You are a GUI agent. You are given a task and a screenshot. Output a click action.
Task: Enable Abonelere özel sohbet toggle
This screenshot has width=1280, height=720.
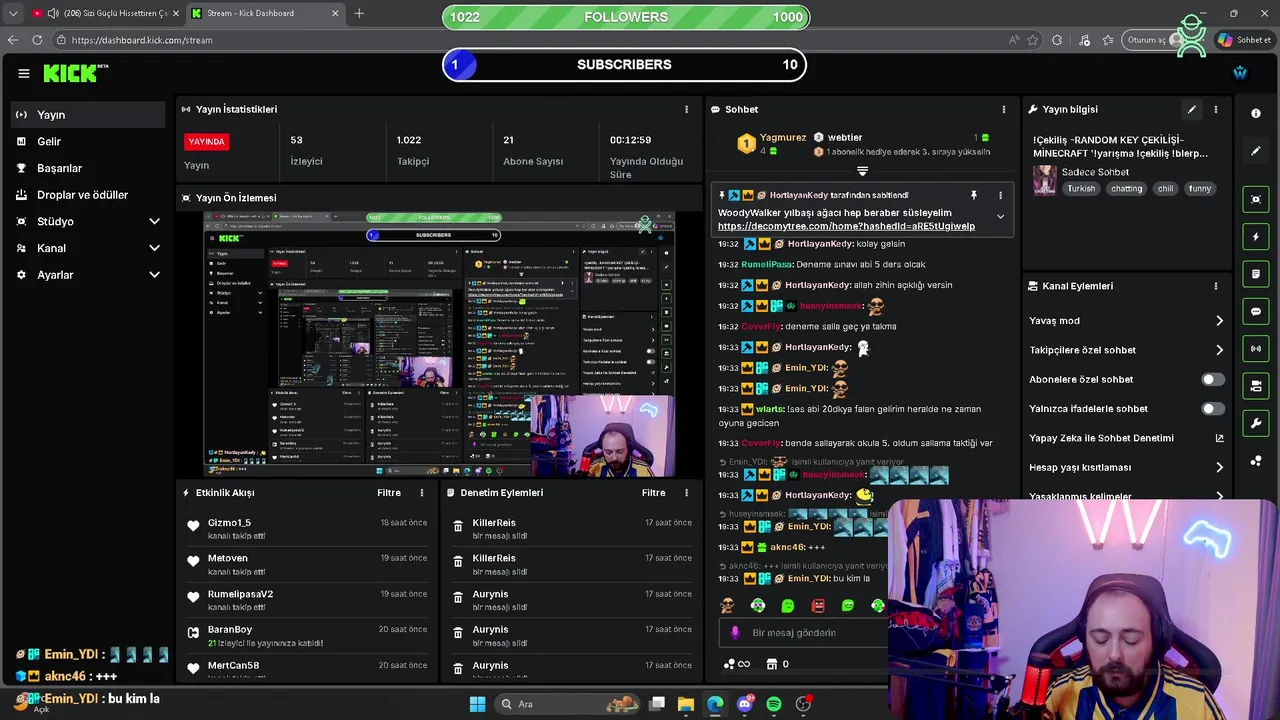click(1212, 380)
